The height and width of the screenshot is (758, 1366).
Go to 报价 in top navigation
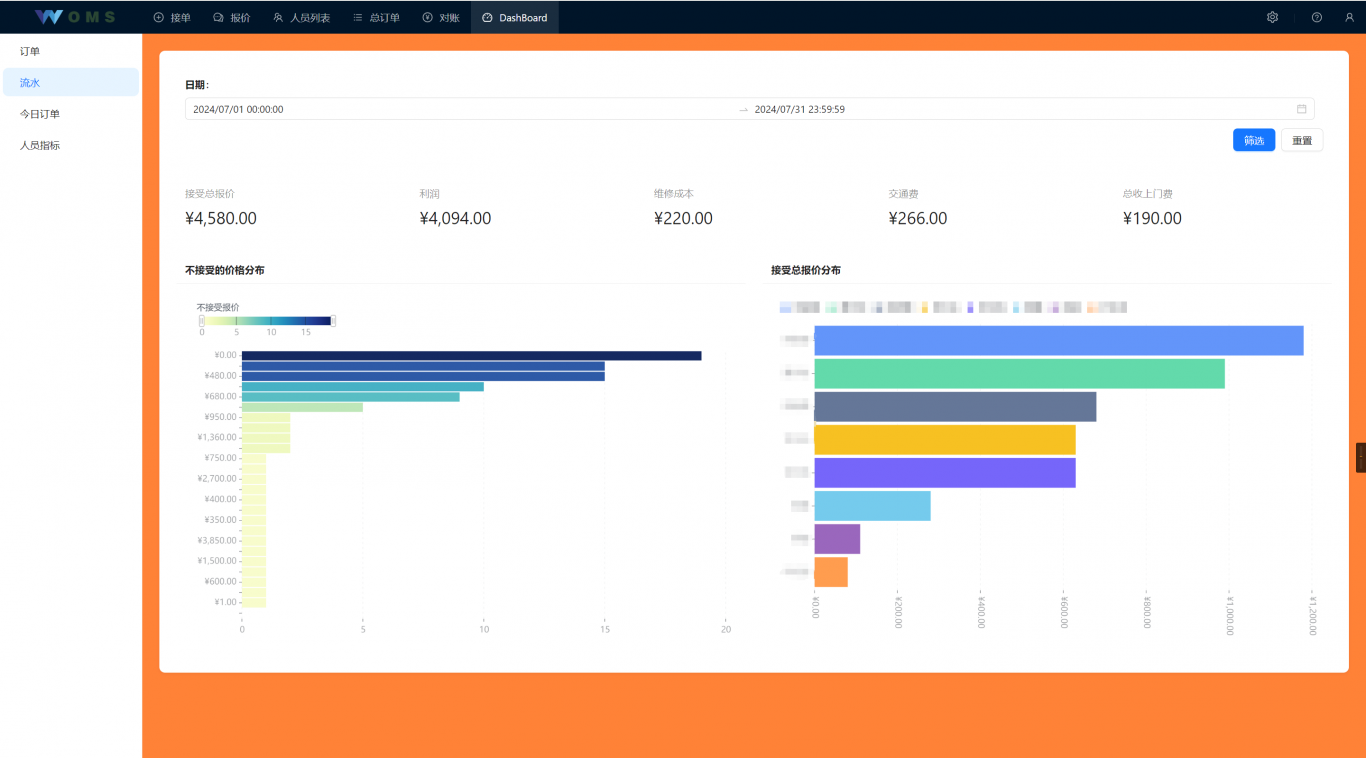point(232,17)
